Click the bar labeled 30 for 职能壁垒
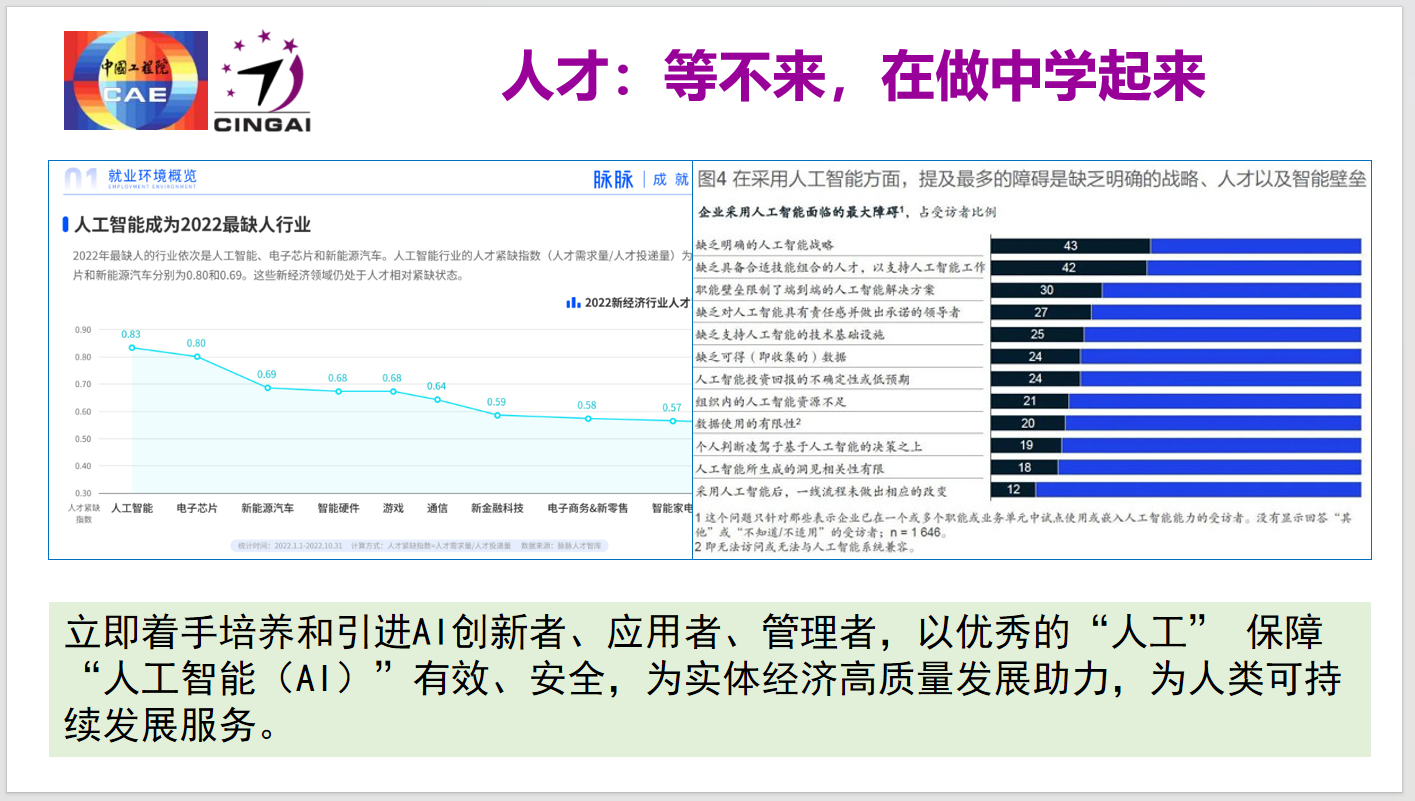Viewport: 1415px width, 801px height. pos(1046,290)
